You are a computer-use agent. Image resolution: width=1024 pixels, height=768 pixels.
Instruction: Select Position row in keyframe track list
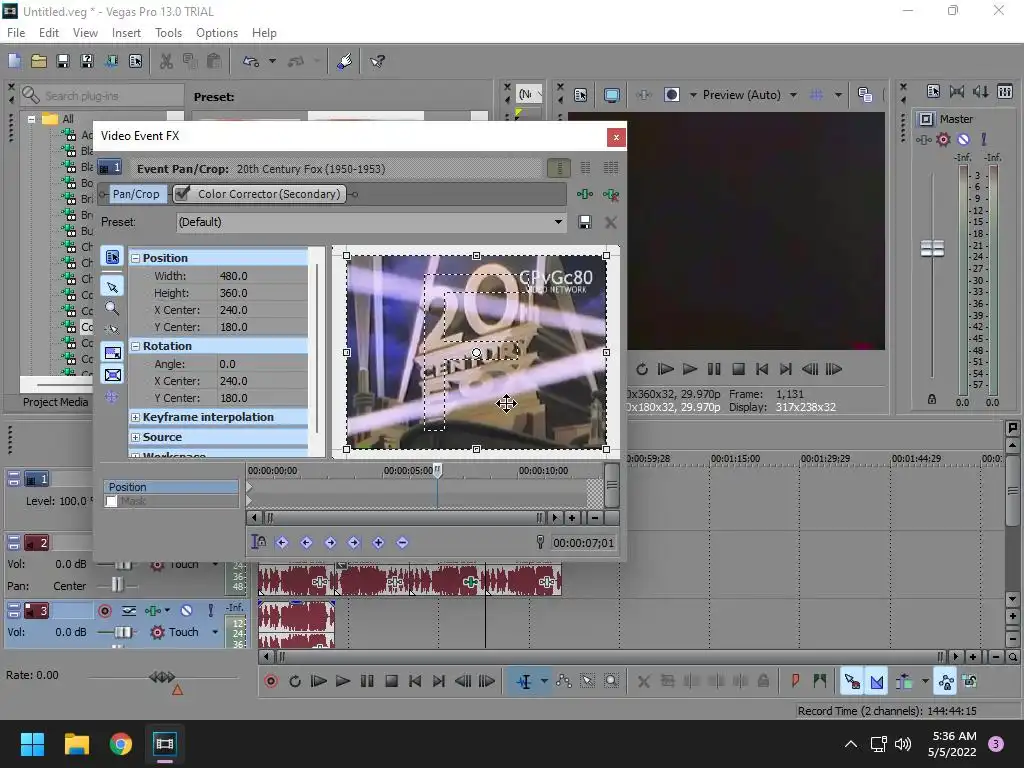click(x=171, y=487)
